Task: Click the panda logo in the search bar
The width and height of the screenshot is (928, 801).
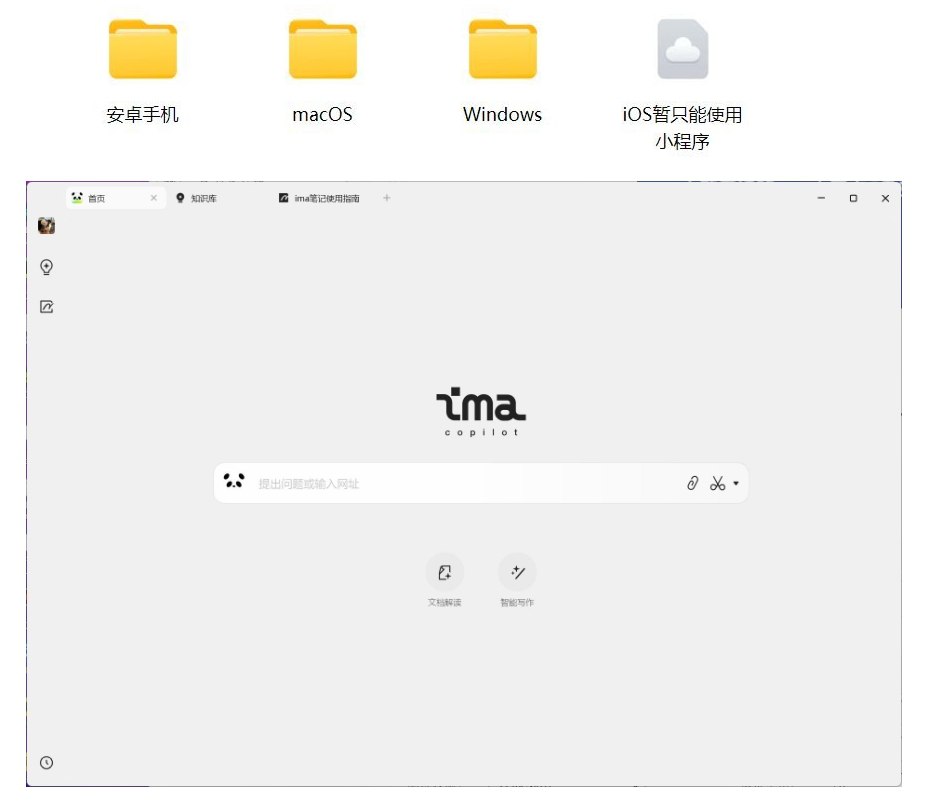Action: tap(235, 482)
